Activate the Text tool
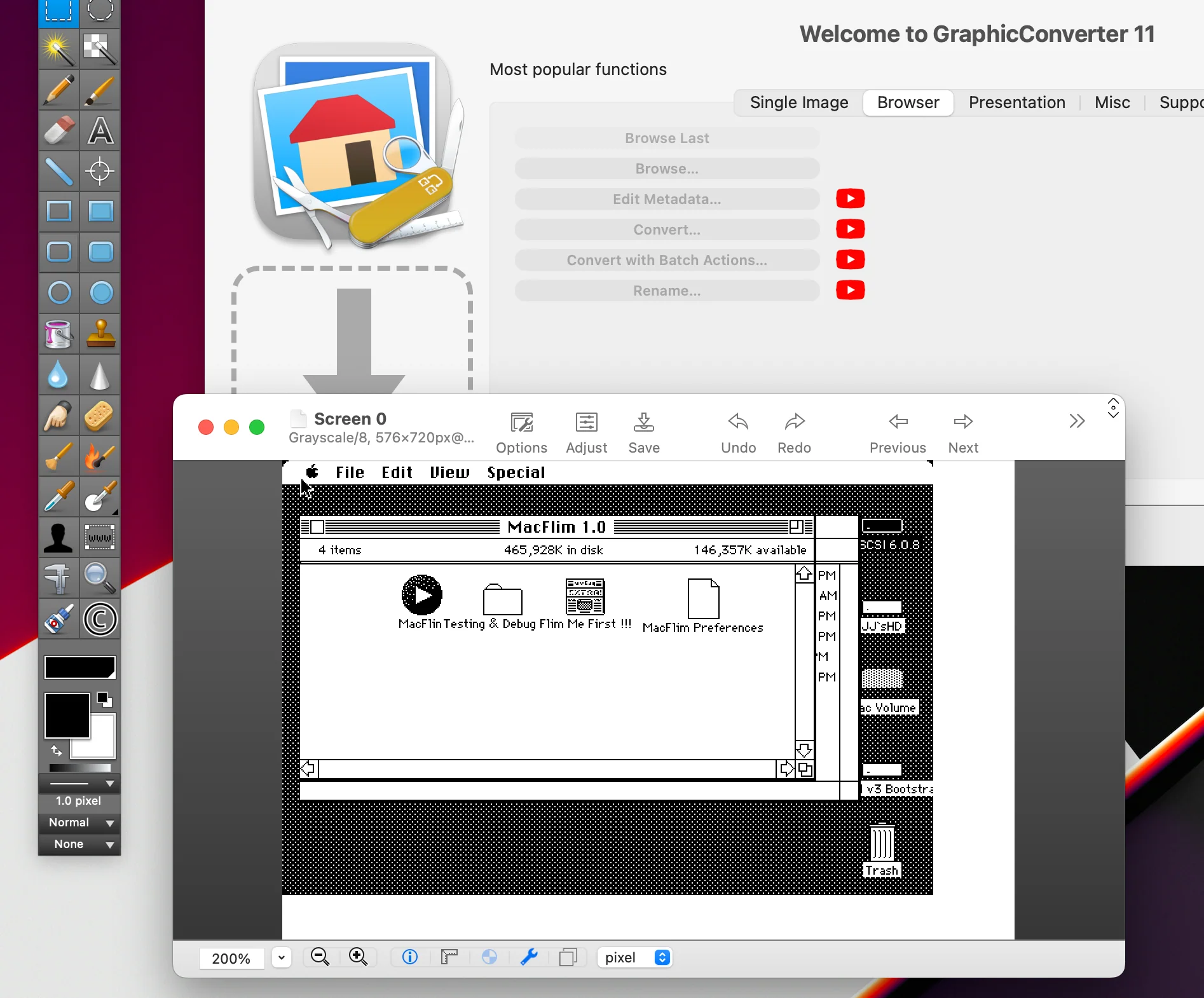 [x=100, y=131]
